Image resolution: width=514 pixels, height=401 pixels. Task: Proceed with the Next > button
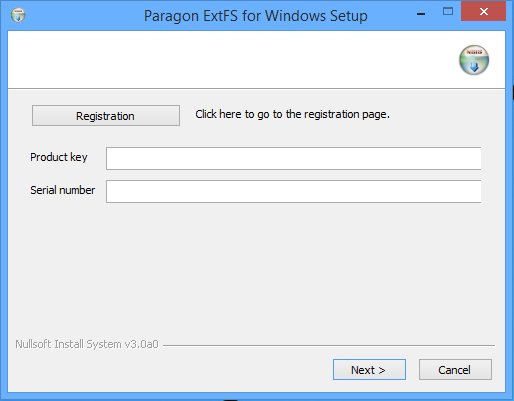coord(369,370)
